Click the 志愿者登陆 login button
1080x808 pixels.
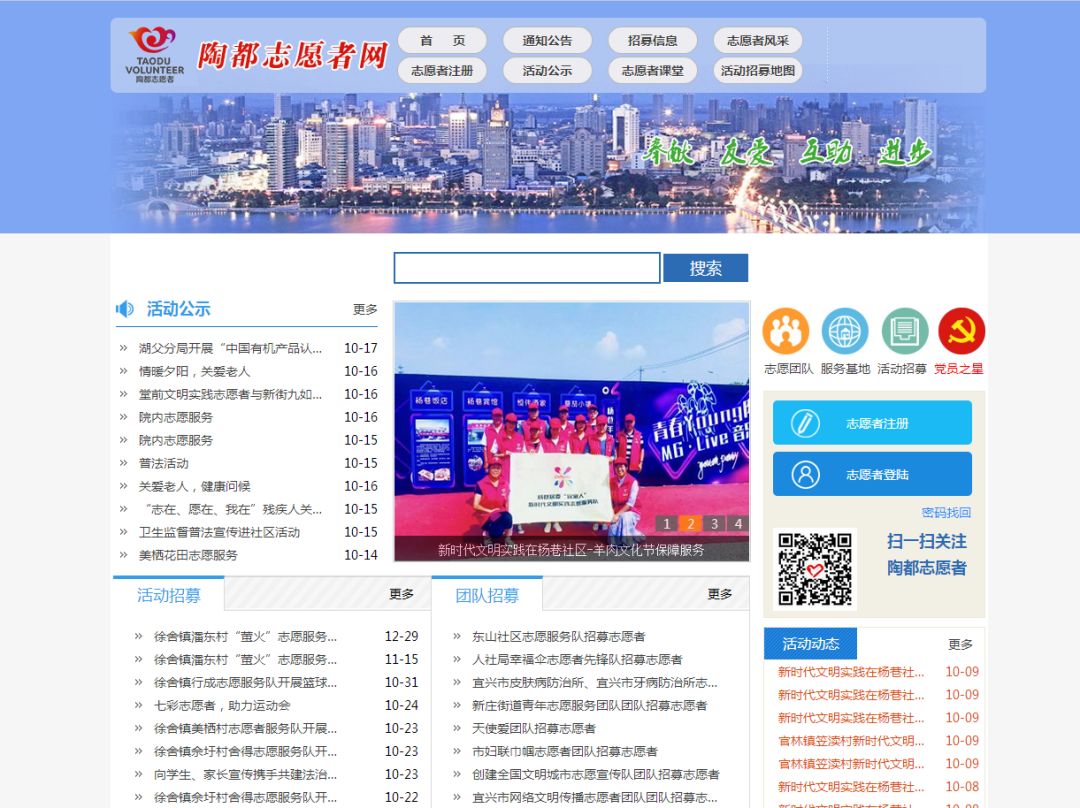pos(872,474)
